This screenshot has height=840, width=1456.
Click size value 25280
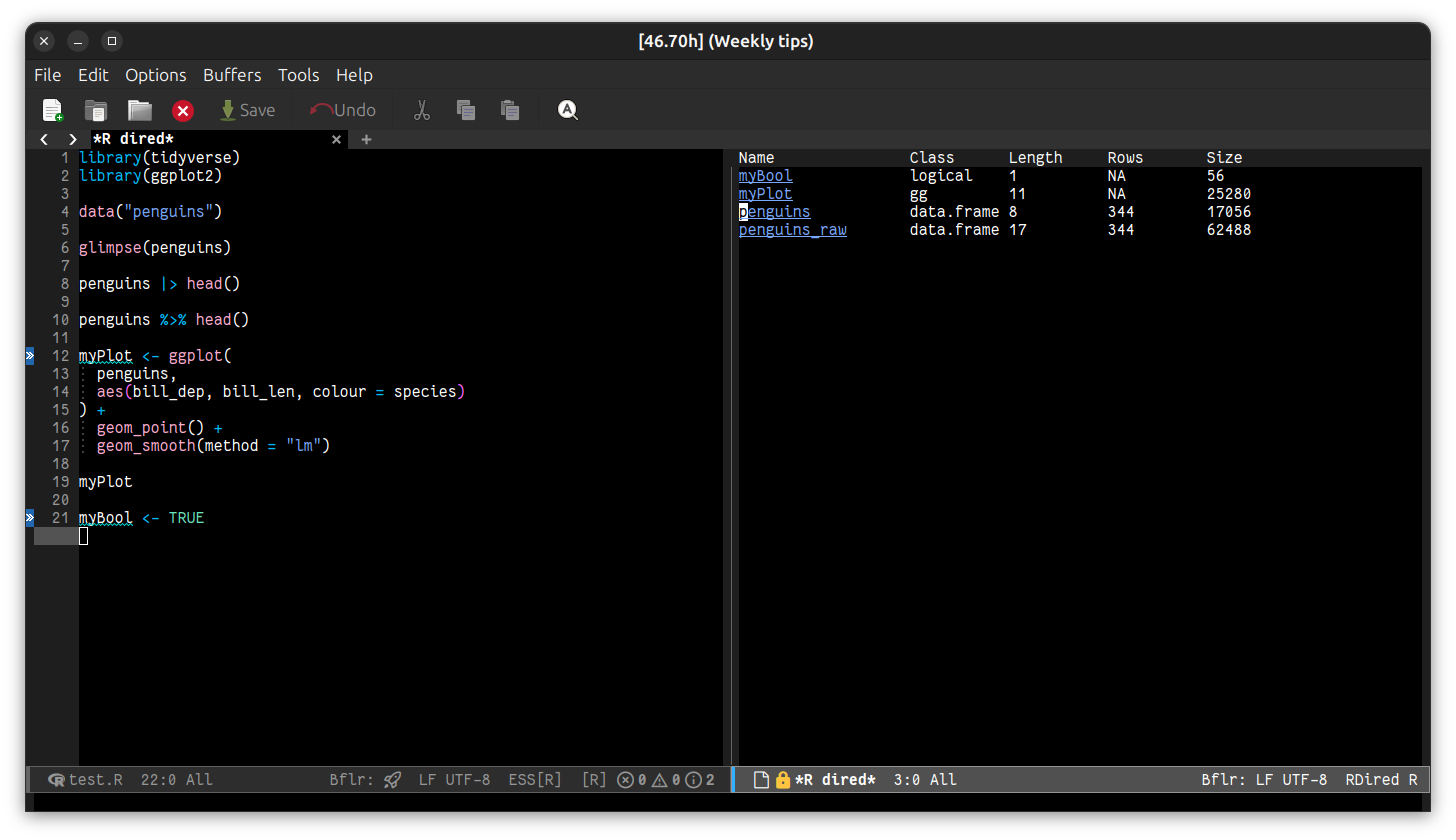point(1229,194)
